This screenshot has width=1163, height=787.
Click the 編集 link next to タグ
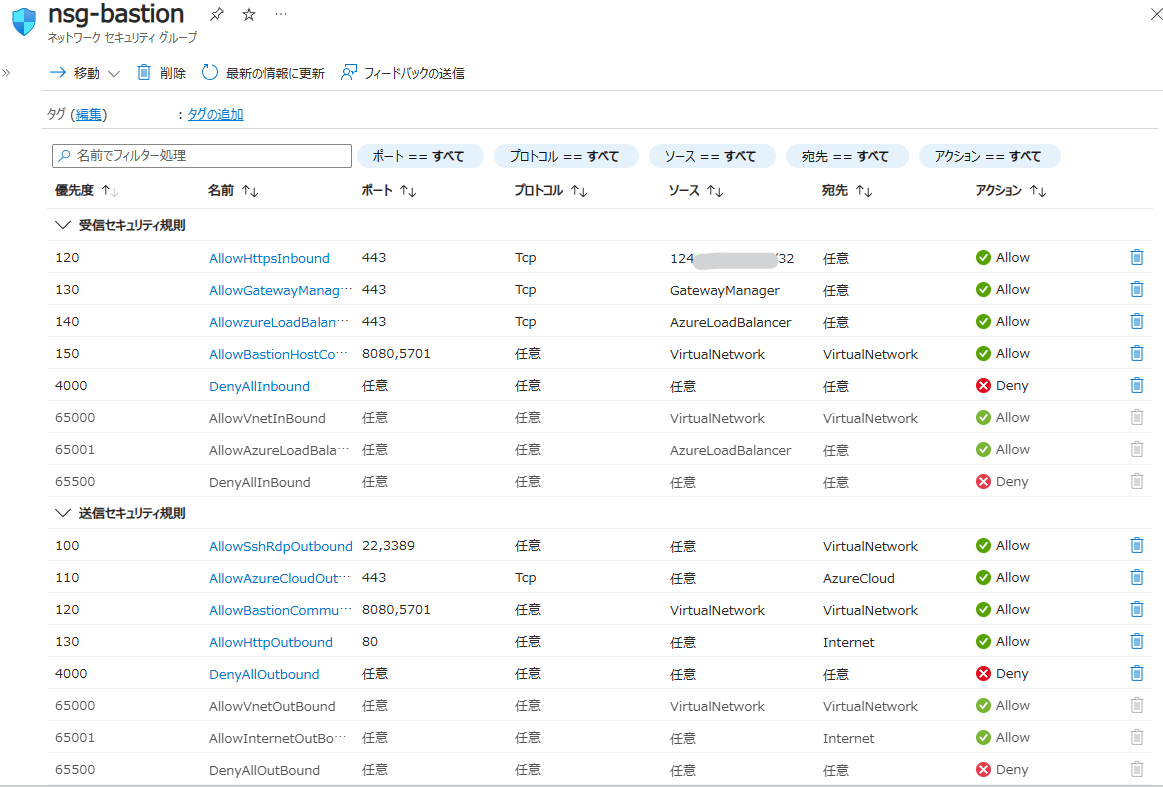[89, 114]
